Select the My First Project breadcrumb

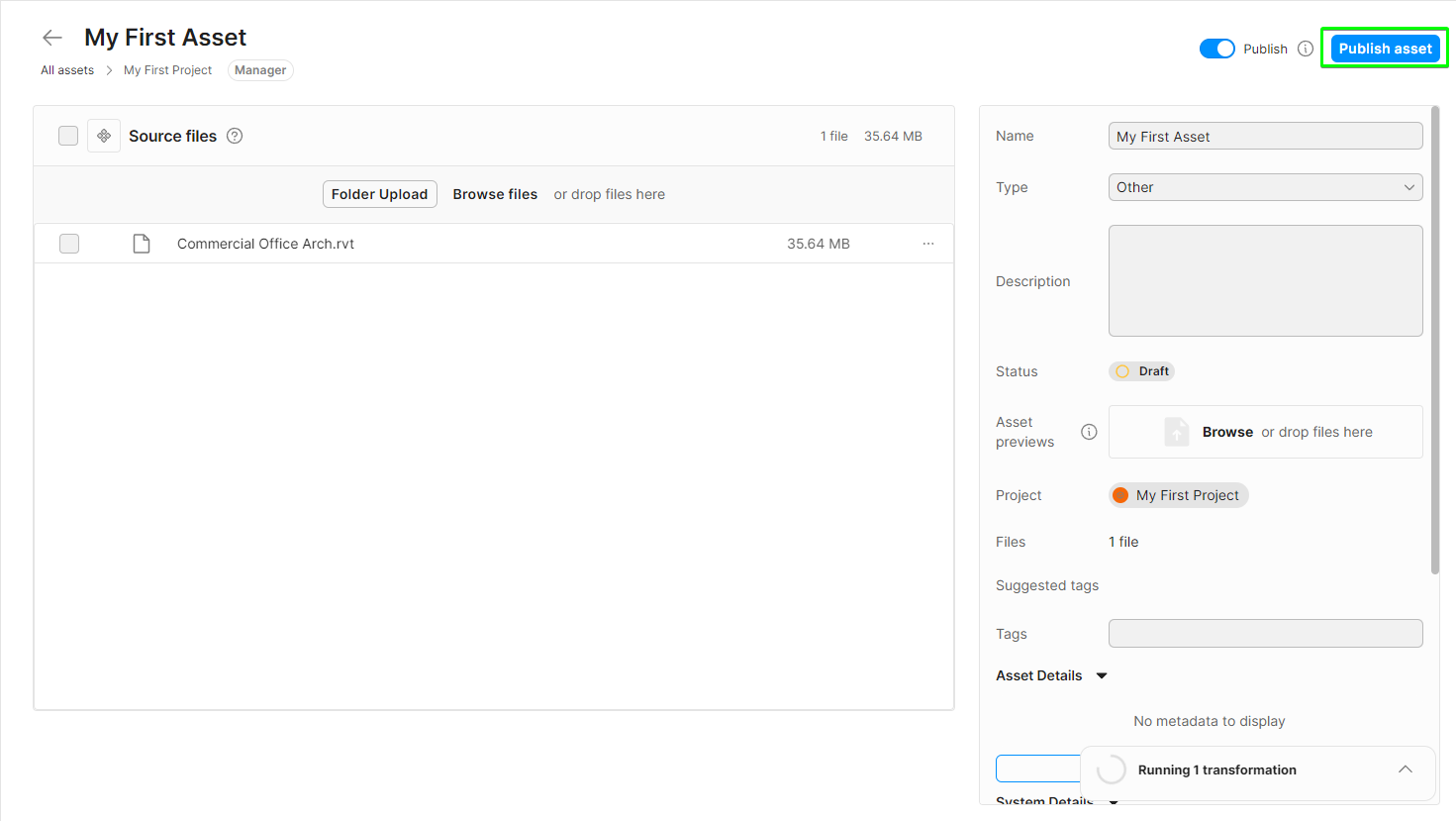(167, 69)
